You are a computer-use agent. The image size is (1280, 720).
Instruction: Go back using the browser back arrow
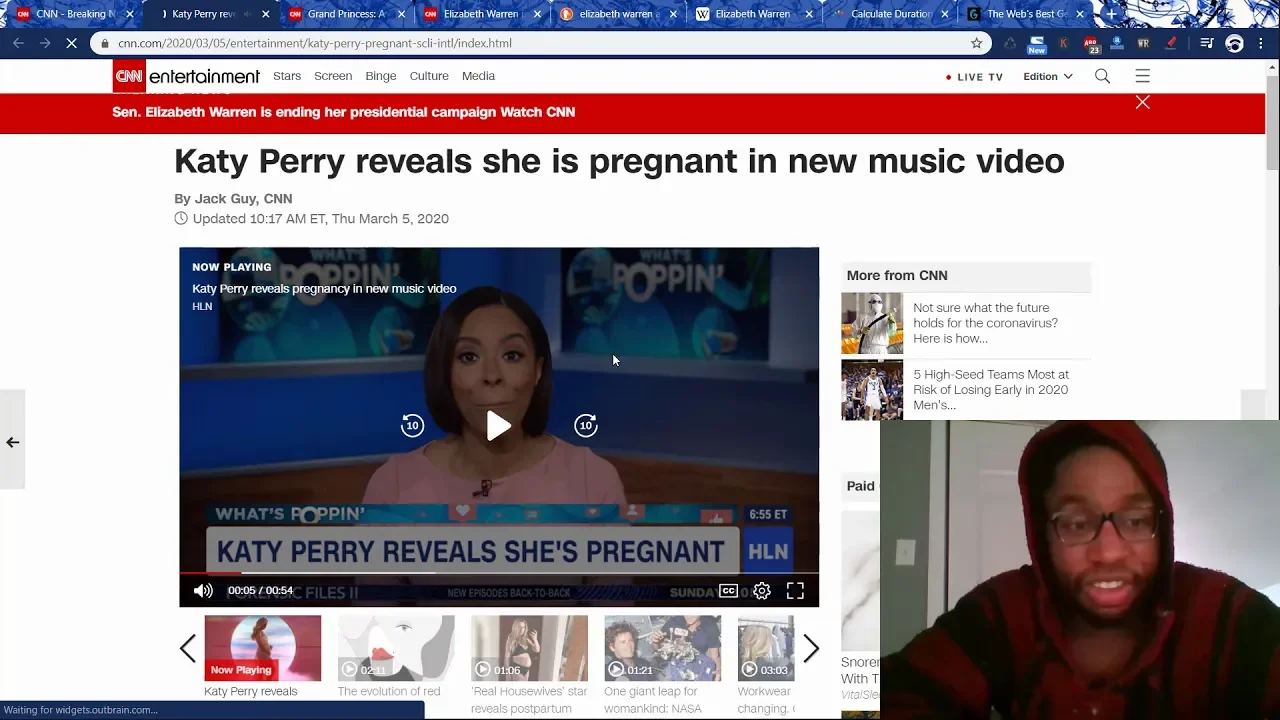(x=18, y=43)
